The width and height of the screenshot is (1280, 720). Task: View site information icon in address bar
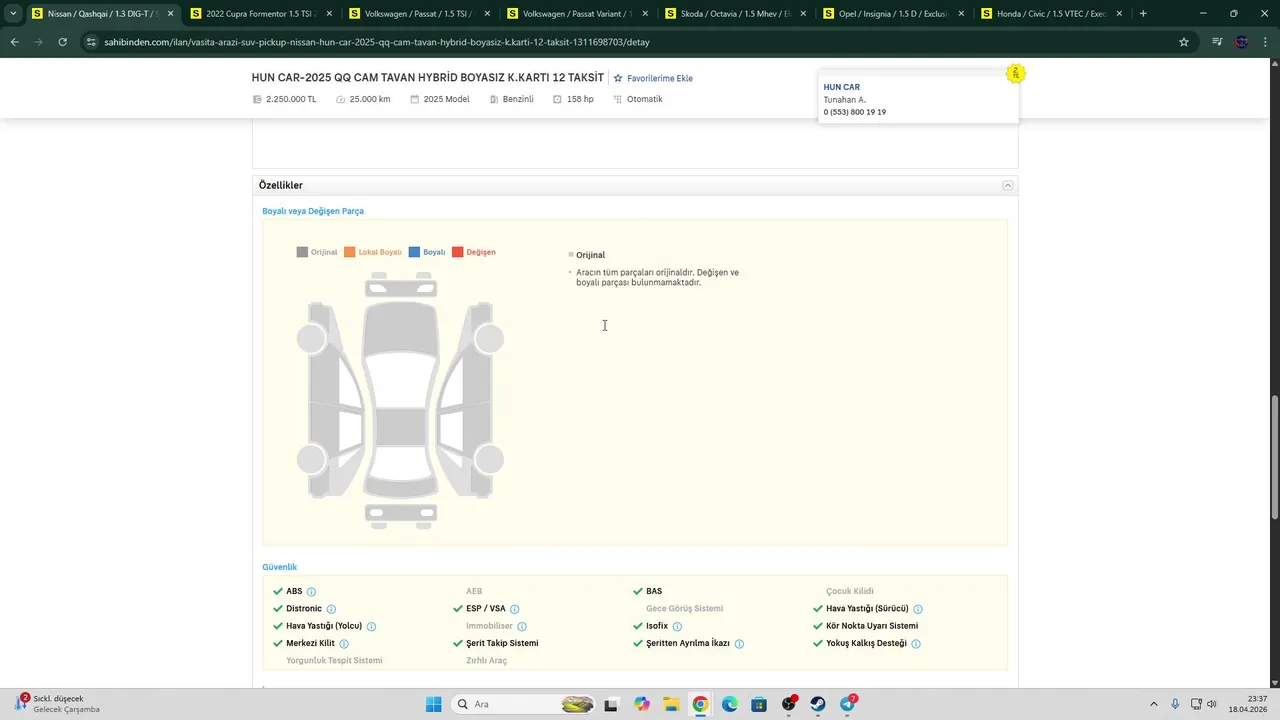coord(91,42)
